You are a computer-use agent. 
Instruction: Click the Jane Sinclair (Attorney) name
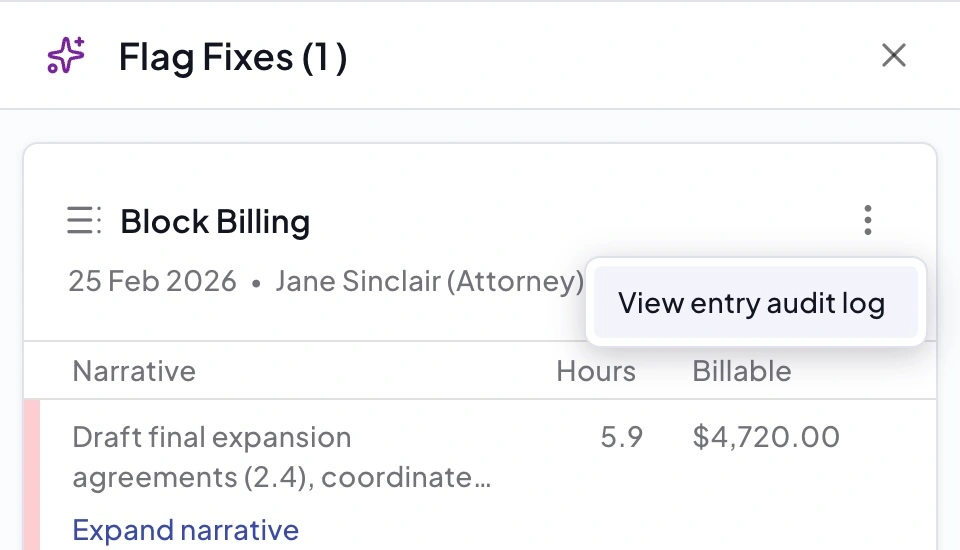coord(429,281)
